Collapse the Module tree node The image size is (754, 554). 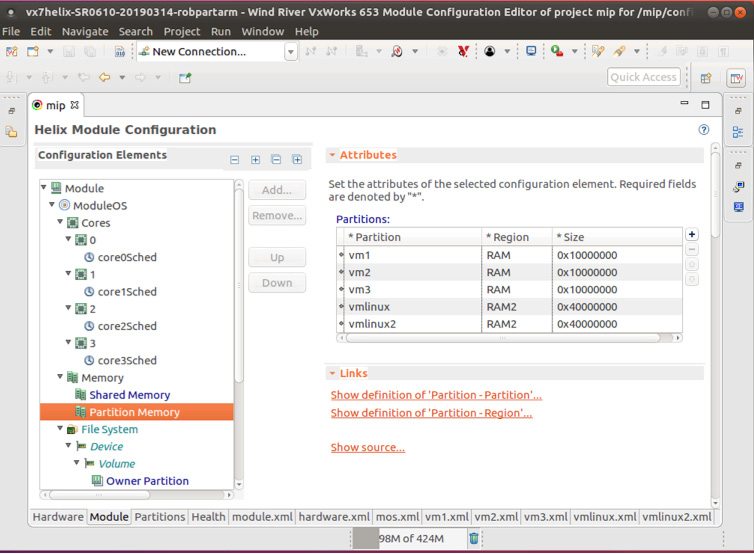tap(44, 187)
